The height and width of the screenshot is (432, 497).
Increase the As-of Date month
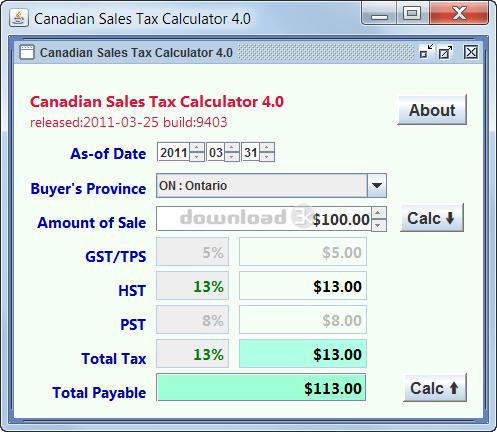tap(232, 147)
